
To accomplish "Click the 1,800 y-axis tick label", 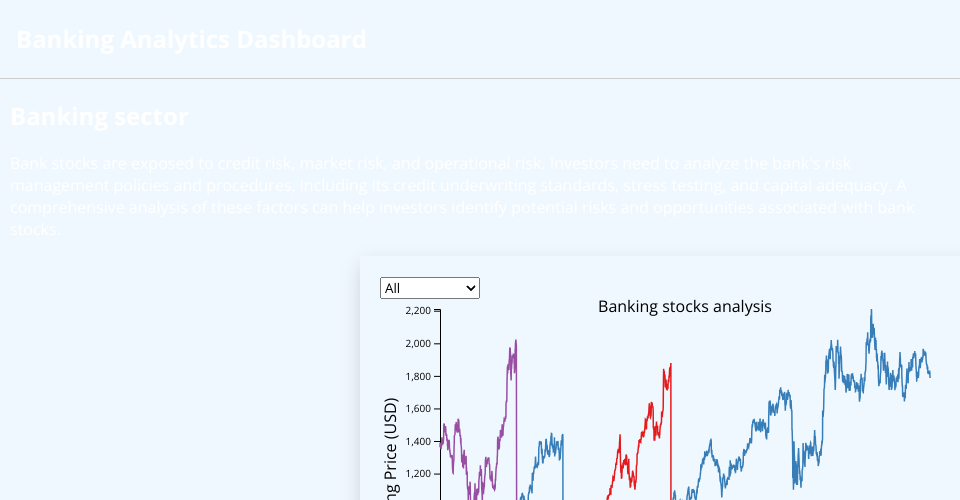I will (x=418, y=376).
